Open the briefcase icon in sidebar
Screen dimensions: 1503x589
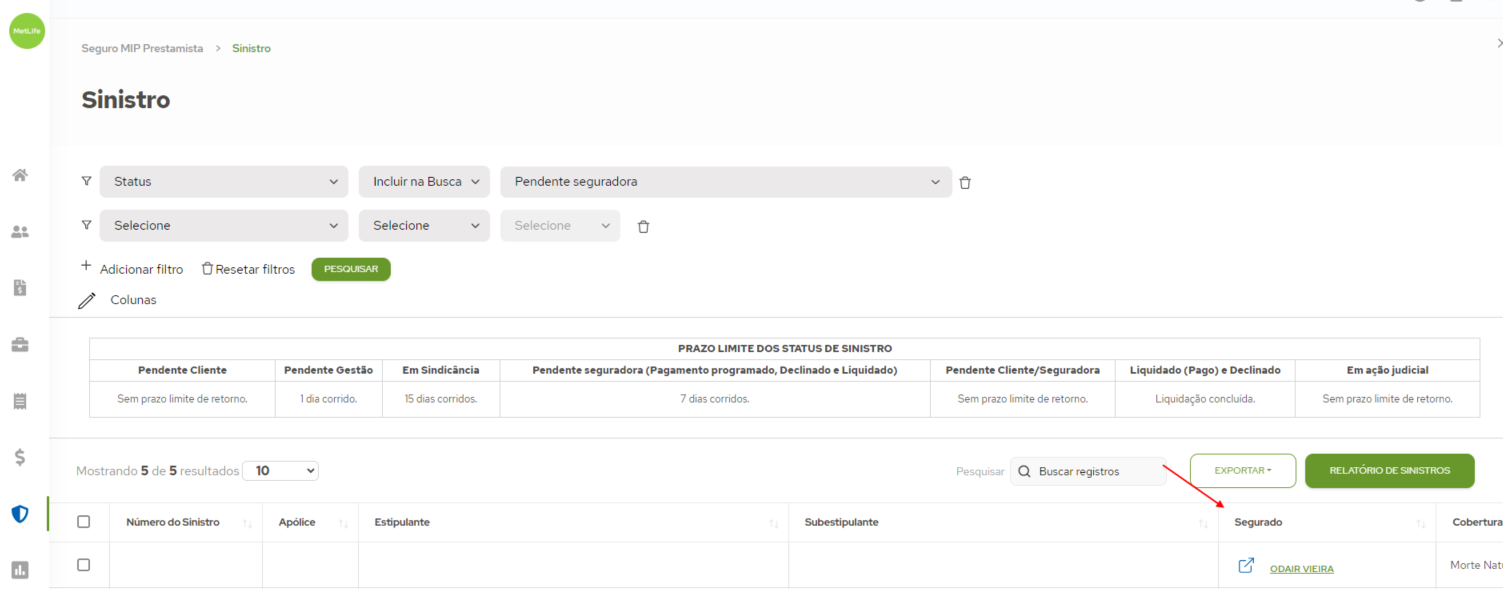[20, 345]
